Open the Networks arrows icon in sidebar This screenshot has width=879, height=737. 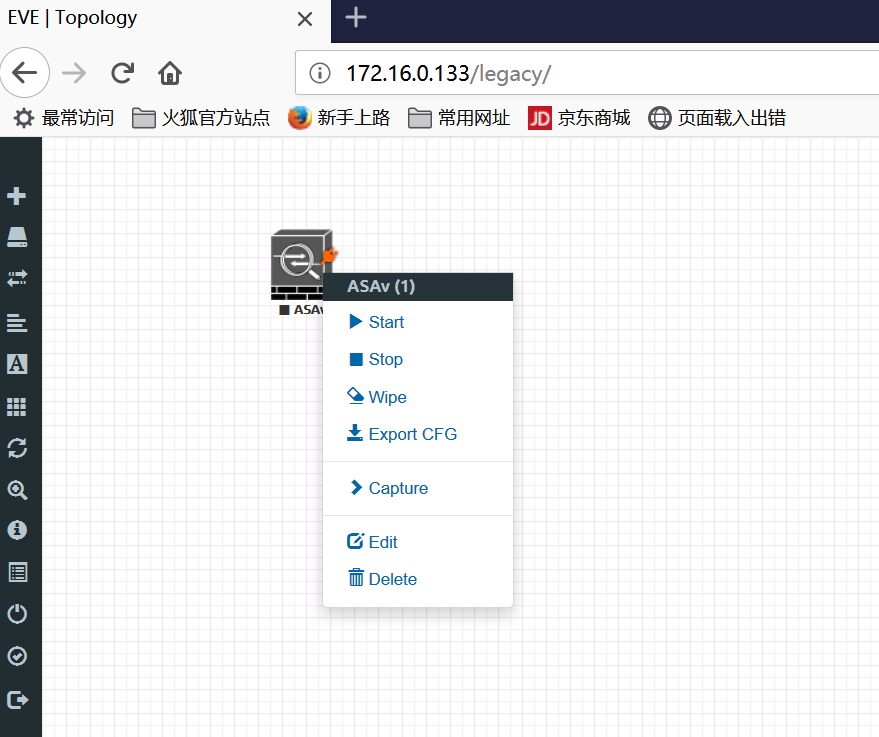17,279
